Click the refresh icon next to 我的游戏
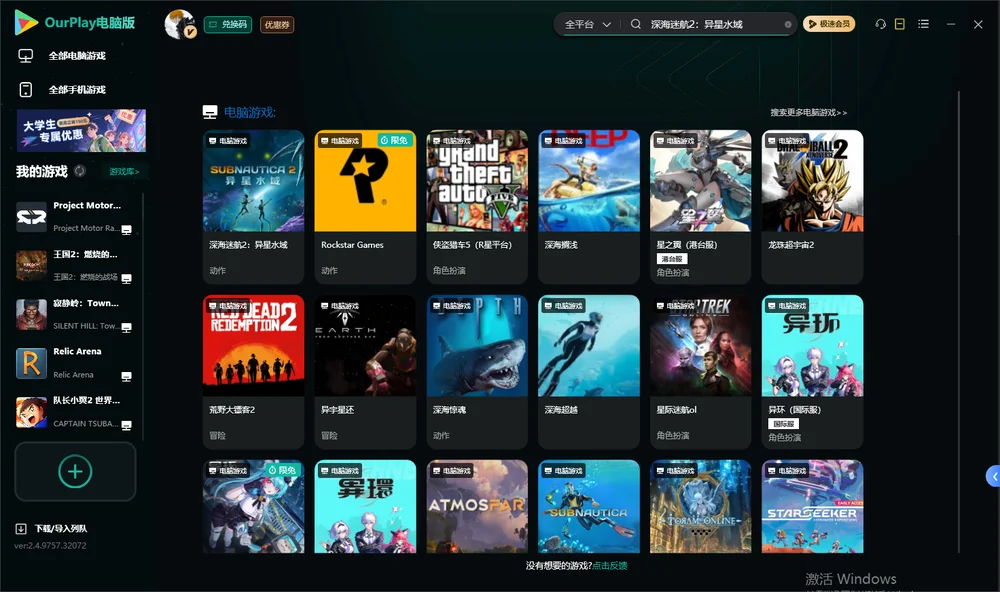The height and width of the screenshot is (592, 1000). point(80,171)
